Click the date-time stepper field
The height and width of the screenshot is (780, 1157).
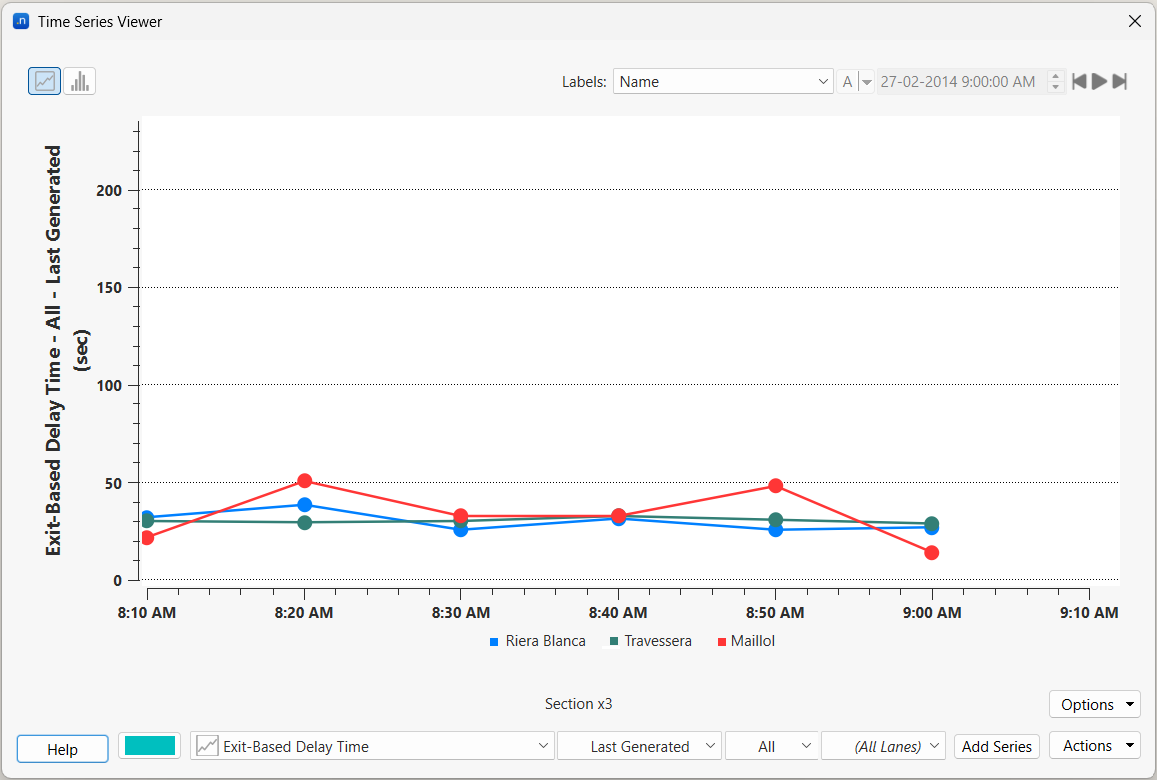pos(960,82)
